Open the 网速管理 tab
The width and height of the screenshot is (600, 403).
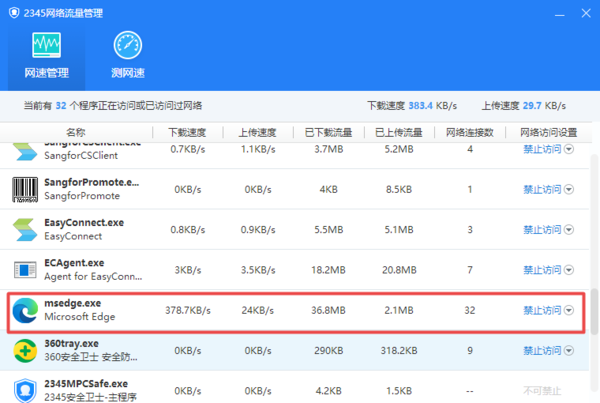point(46,56)
